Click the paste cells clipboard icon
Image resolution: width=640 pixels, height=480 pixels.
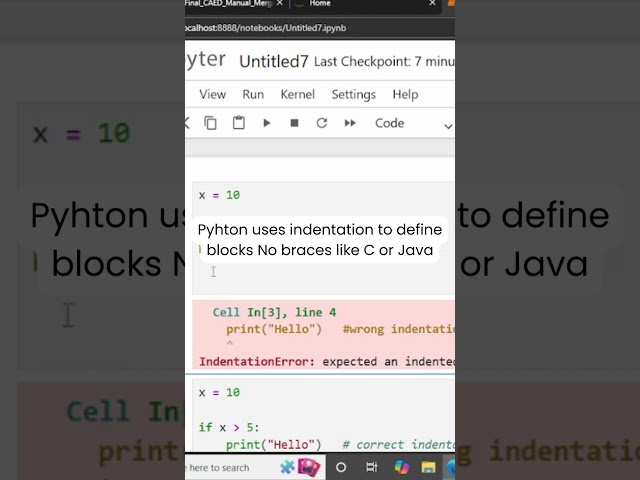coord(239,122)
